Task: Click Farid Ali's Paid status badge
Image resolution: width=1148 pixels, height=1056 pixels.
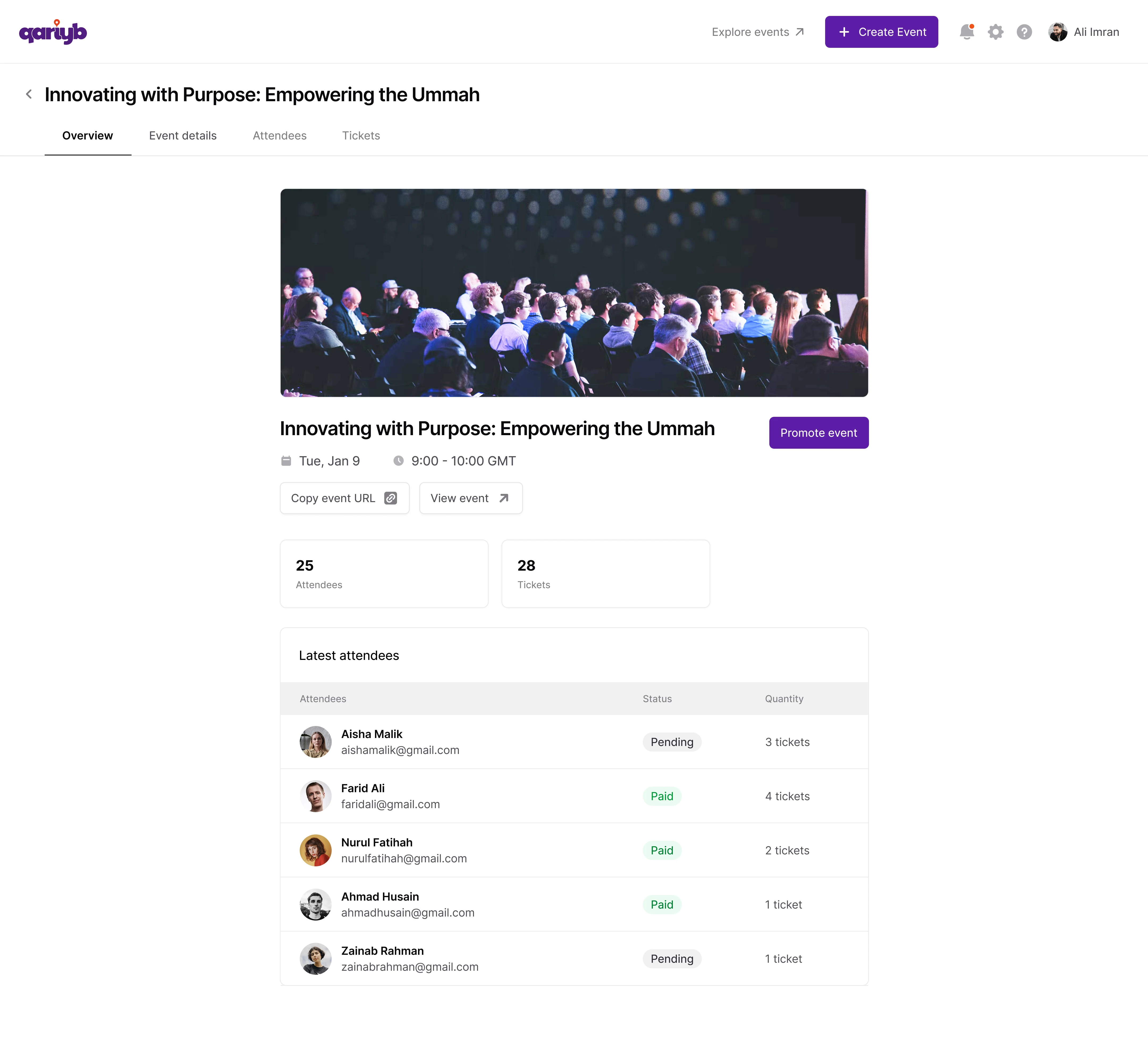Action: [x=661, y=796]
